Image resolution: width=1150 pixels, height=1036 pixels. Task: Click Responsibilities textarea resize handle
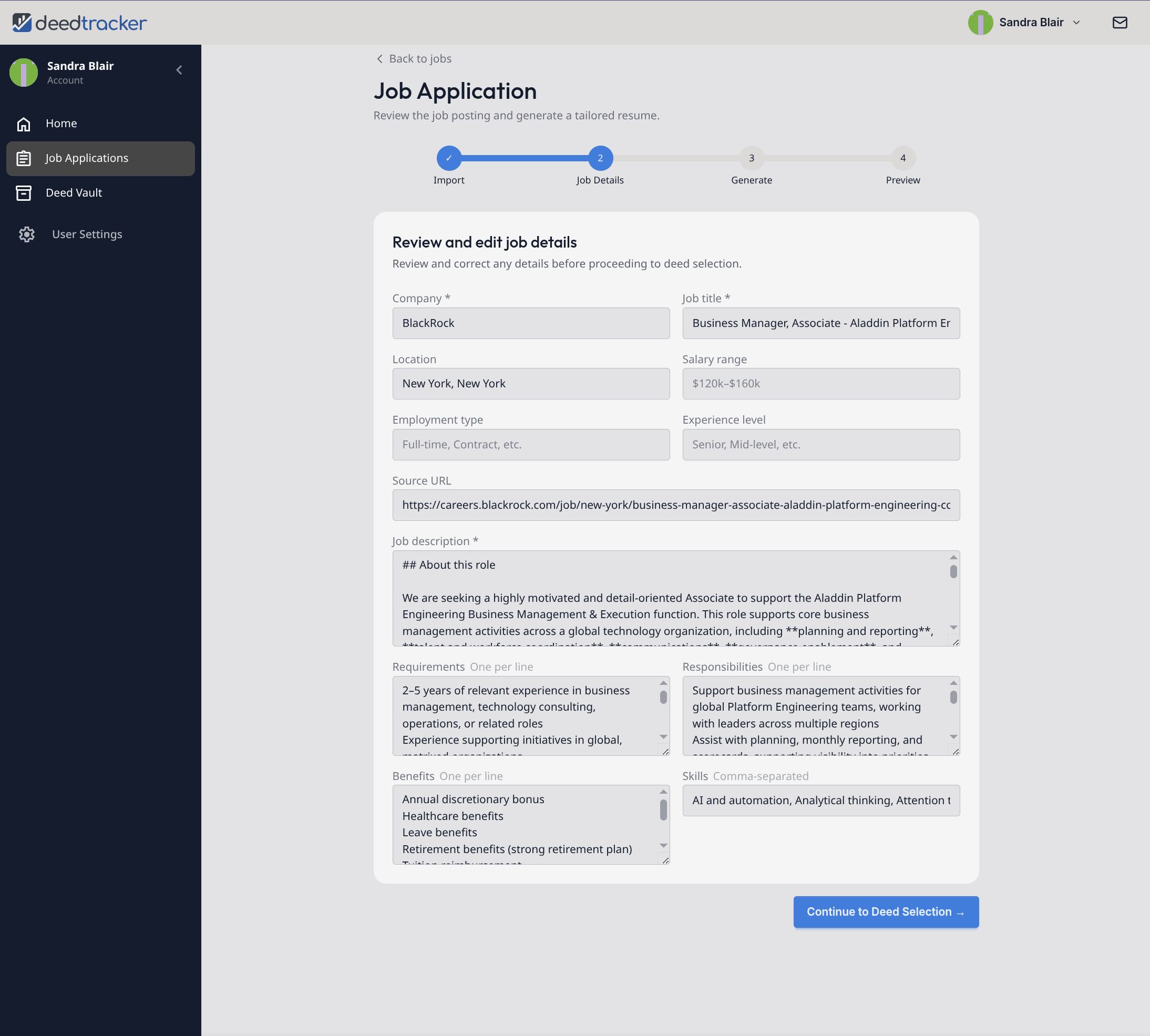[x=956, y=752]
